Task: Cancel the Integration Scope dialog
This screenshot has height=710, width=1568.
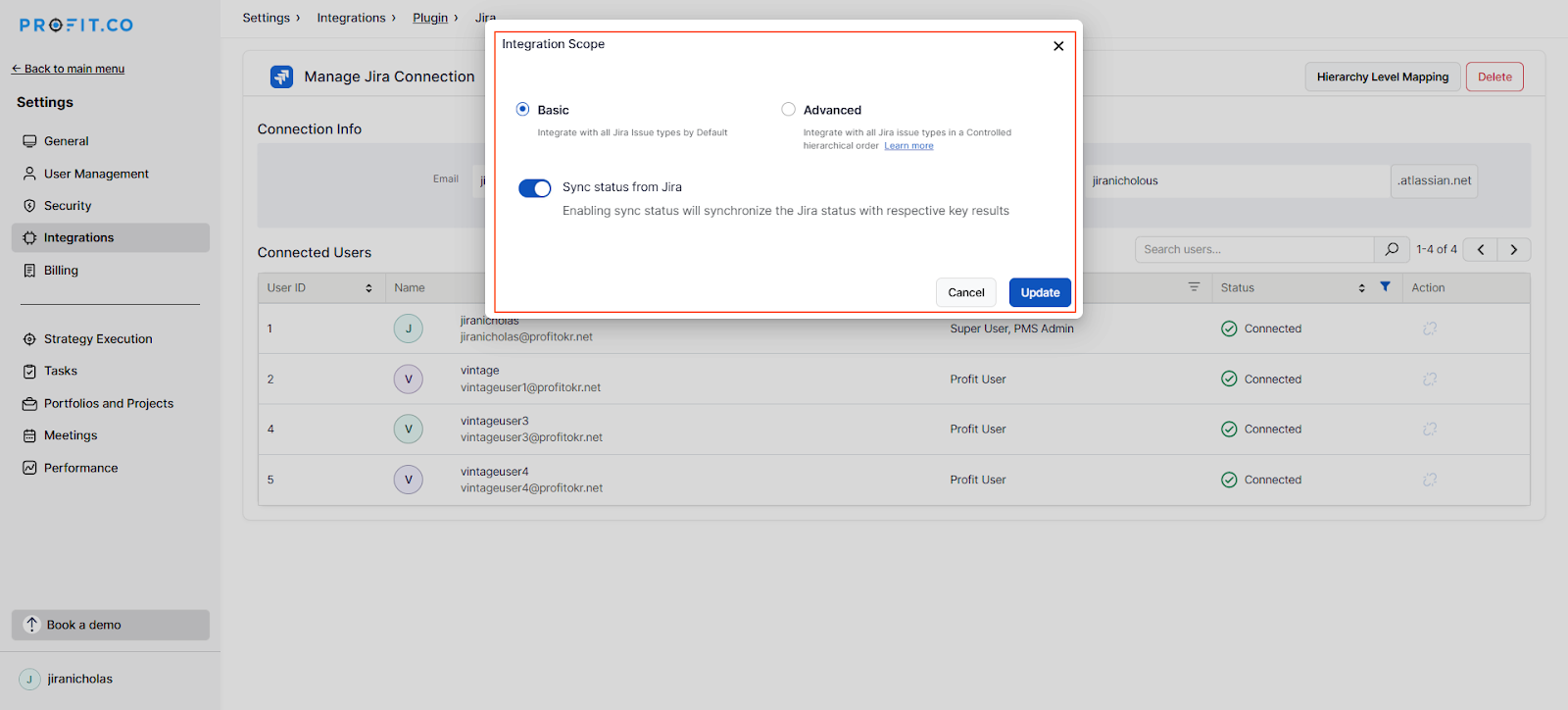Action: point(966,292)
